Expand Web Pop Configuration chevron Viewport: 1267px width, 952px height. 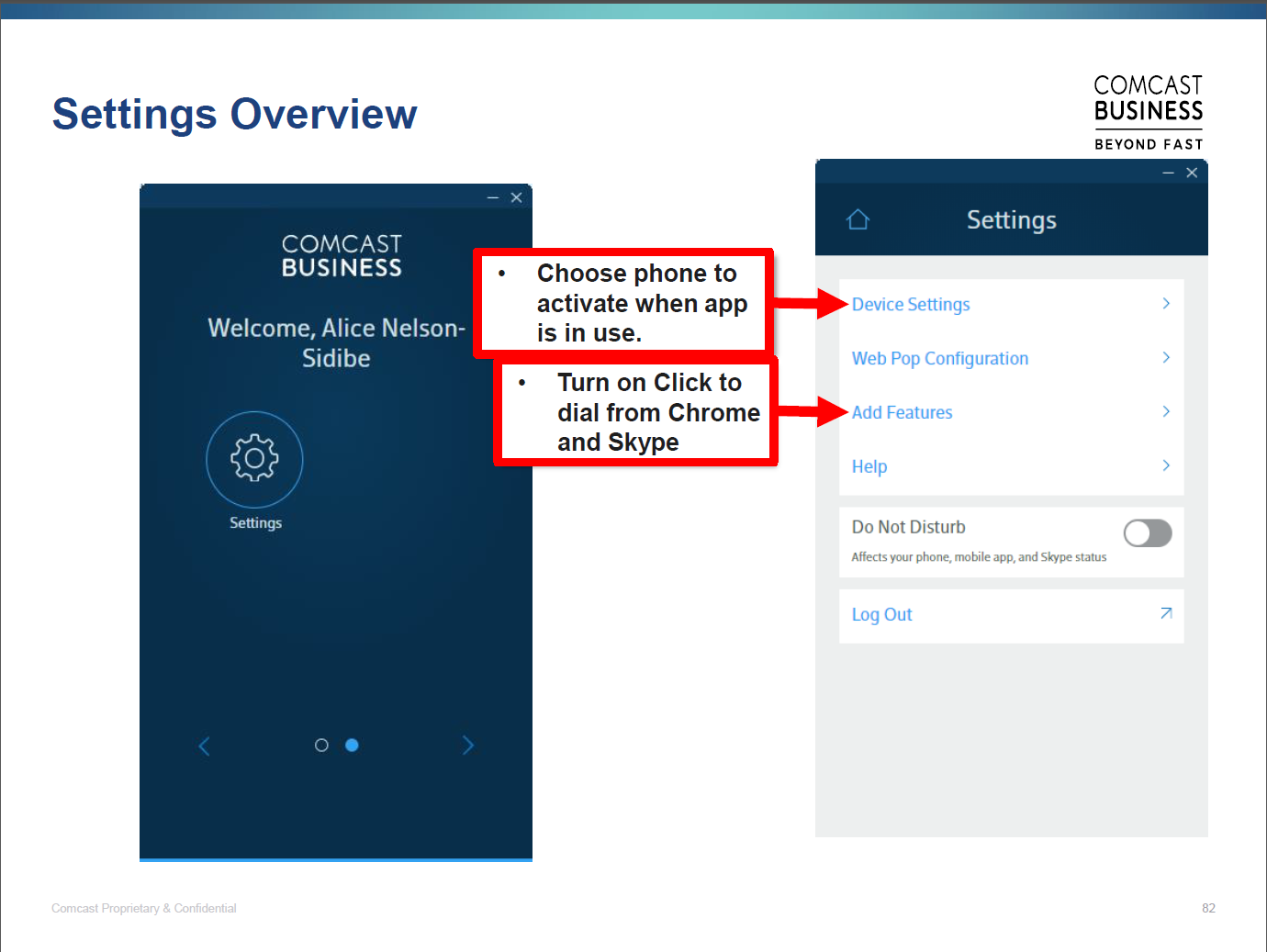click(1166, 358)
